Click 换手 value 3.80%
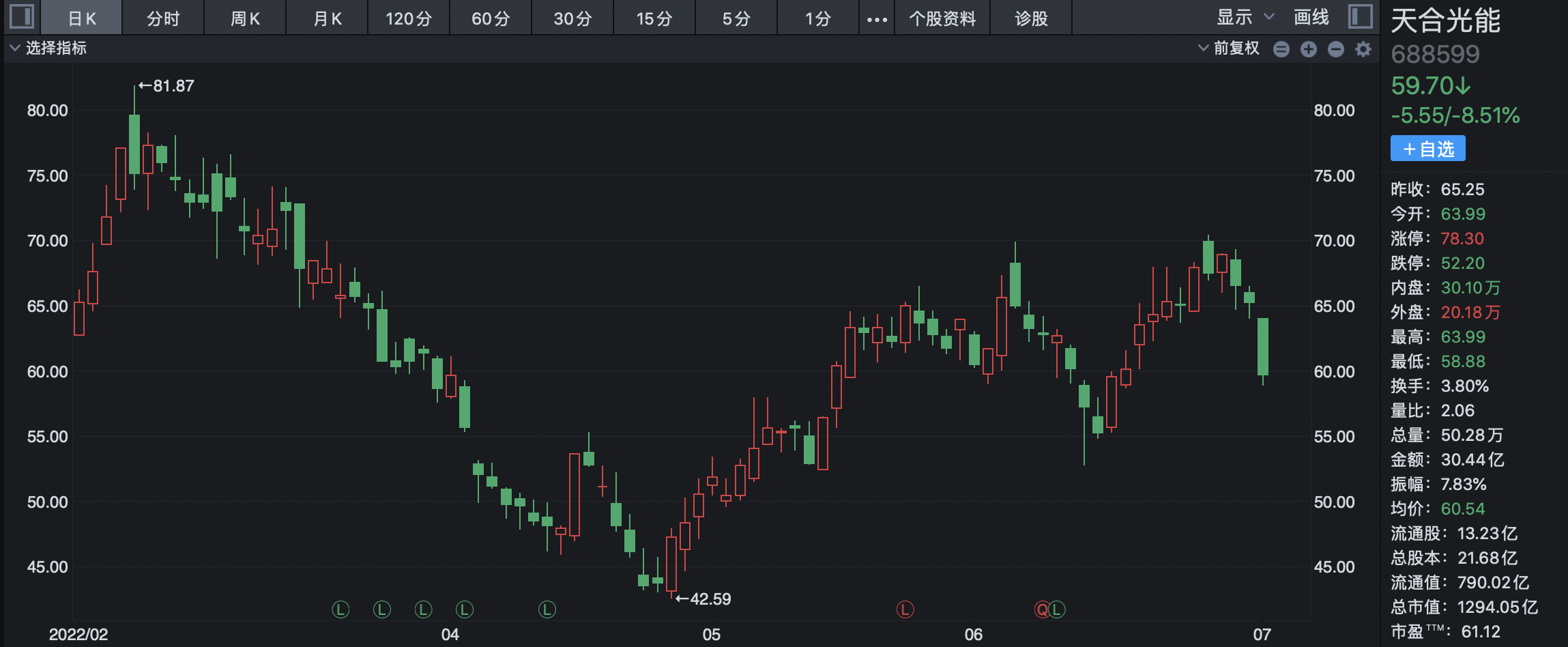The image size is (1568, 647). 1464,386
